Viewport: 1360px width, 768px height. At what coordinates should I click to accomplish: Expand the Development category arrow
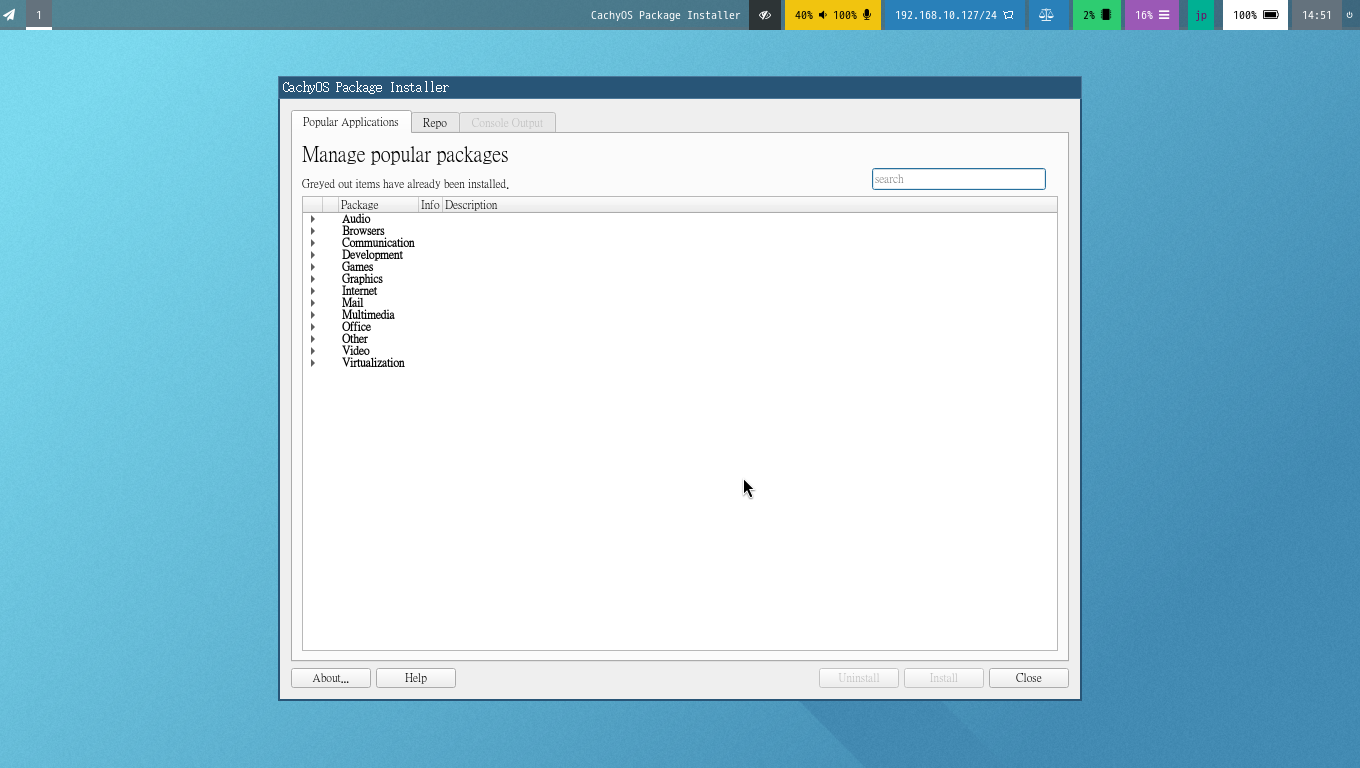(313, 255)
